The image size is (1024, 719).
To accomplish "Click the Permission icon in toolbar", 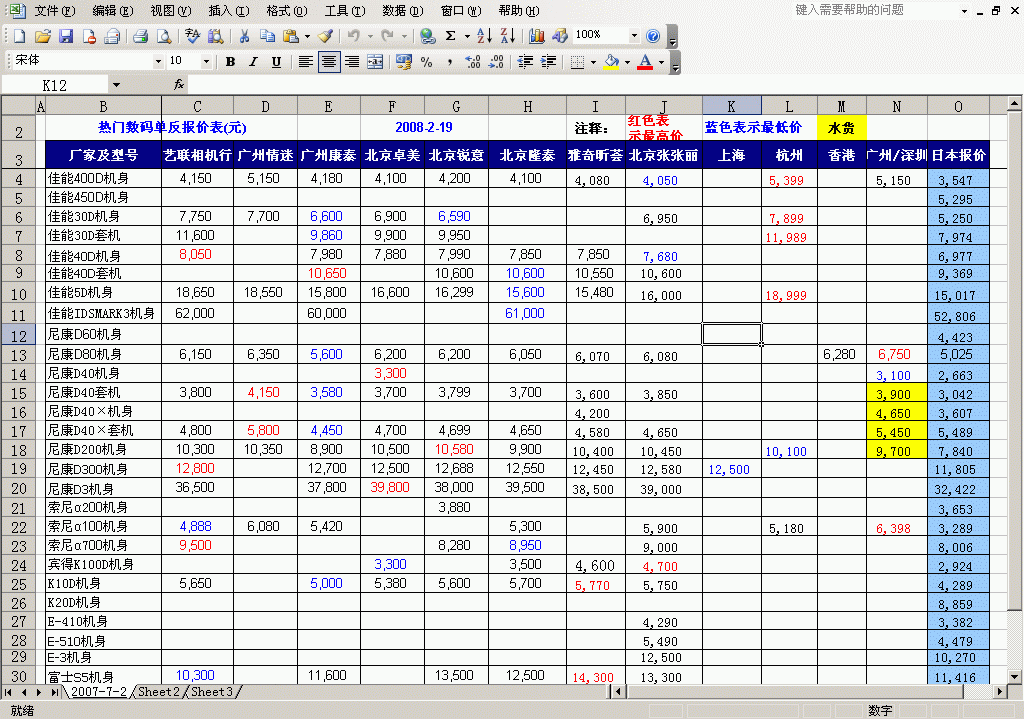I will point(89,36).
